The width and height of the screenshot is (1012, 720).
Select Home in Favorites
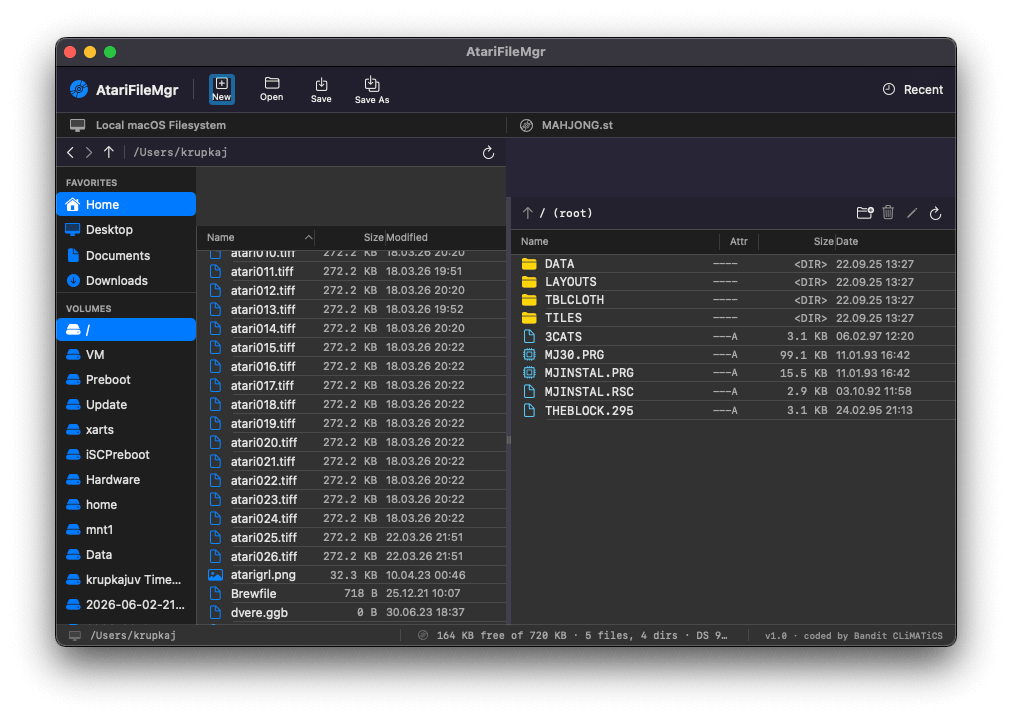[x=126, y=205]
